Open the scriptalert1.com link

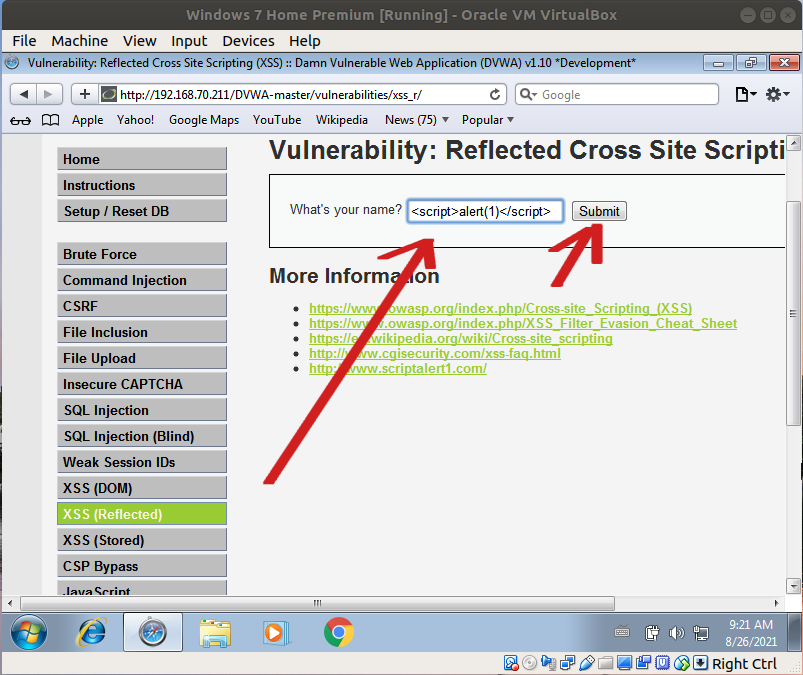(398, 369)
